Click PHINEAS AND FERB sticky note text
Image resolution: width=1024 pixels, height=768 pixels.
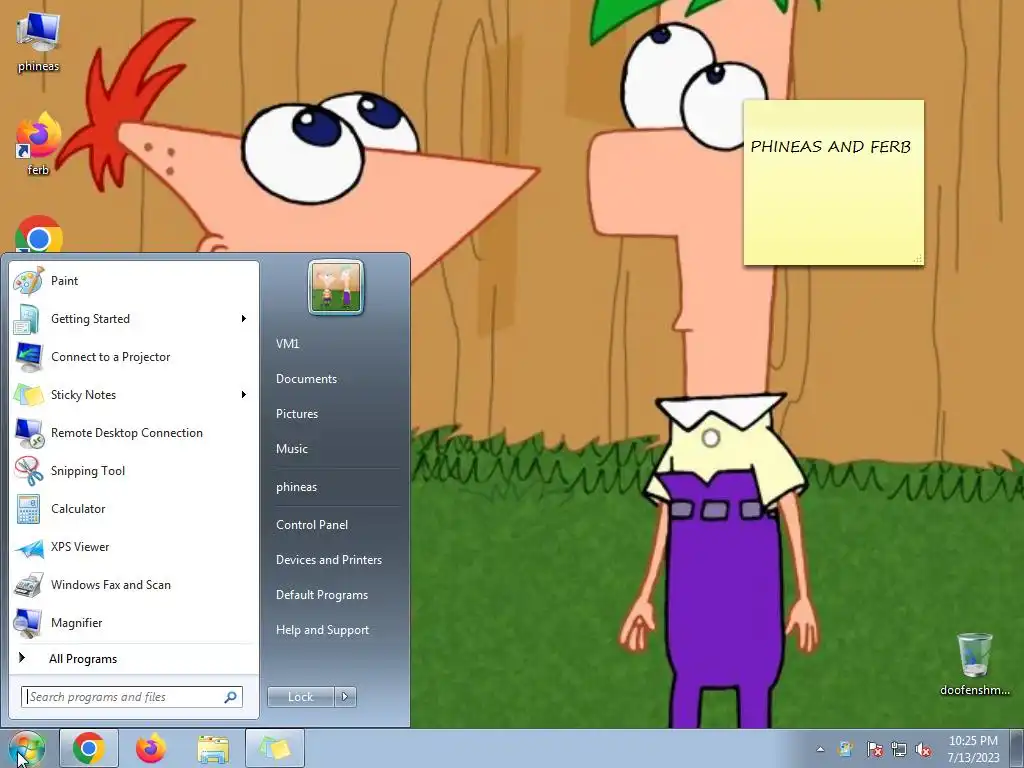[x=831, y=146]
